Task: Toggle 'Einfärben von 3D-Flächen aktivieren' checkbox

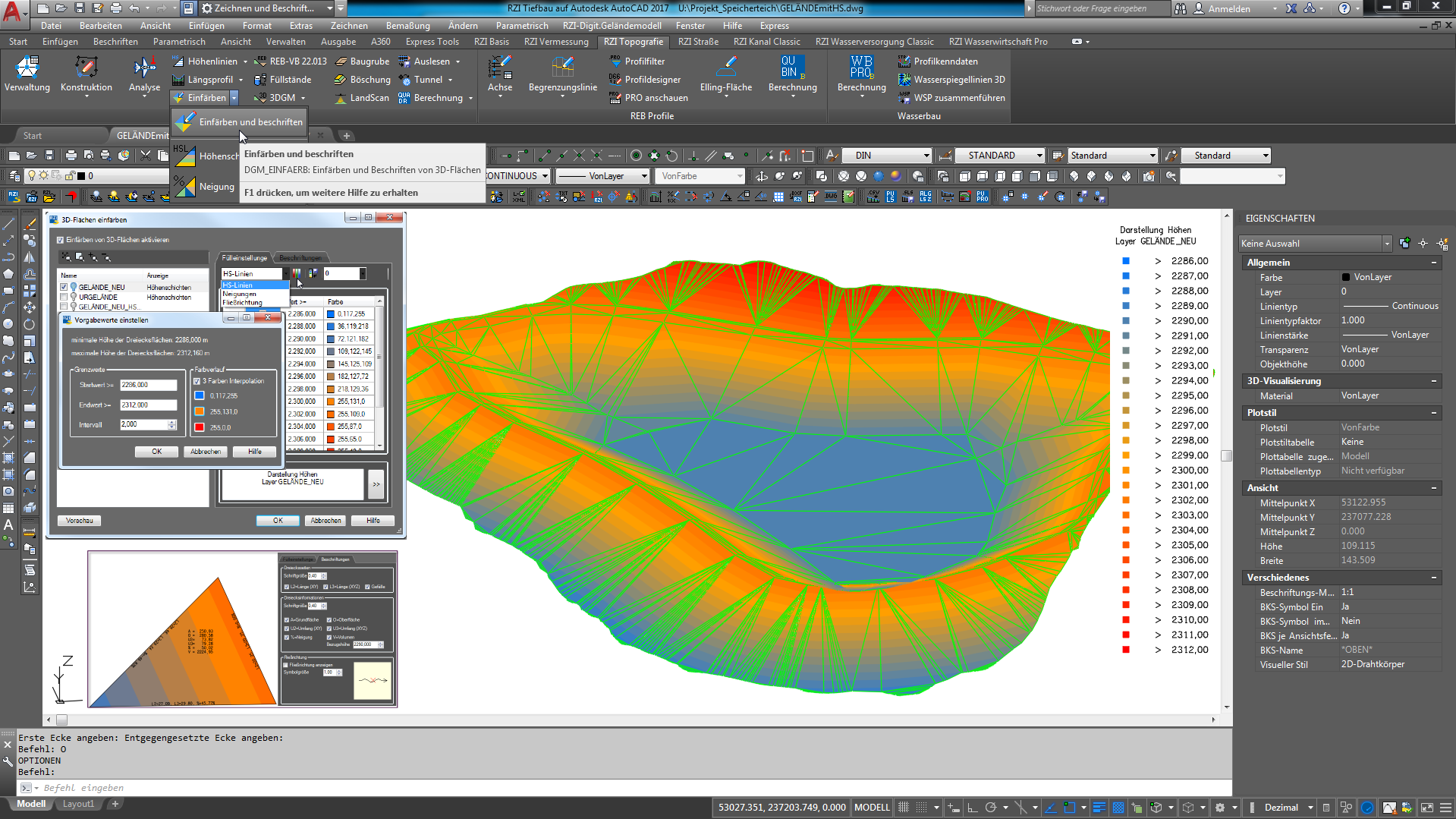Action: pos(61,240)
